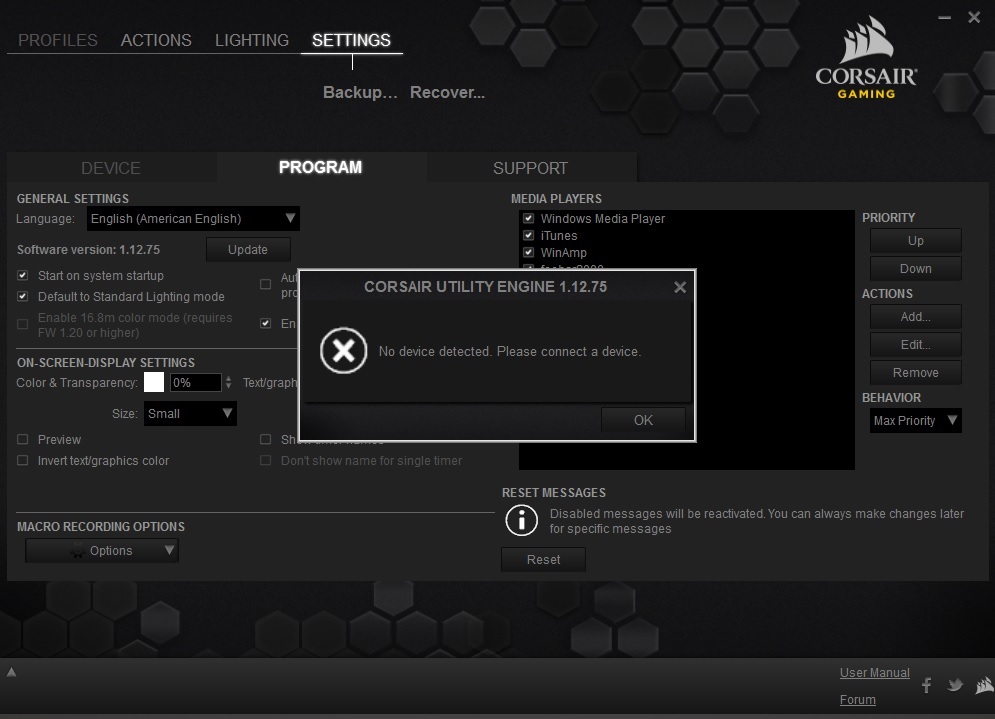
Task: Uncheck Windows Media Player checkbox
Action: click(529, 219)
